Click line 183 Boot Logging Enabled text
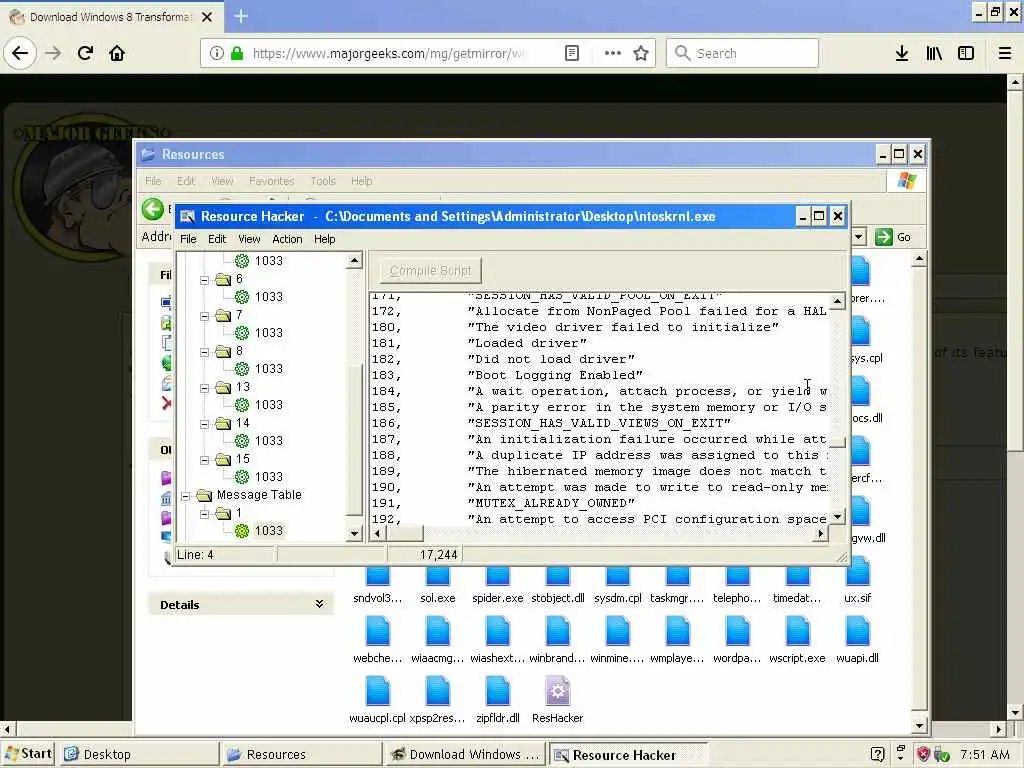 click(x=558, y=375)
